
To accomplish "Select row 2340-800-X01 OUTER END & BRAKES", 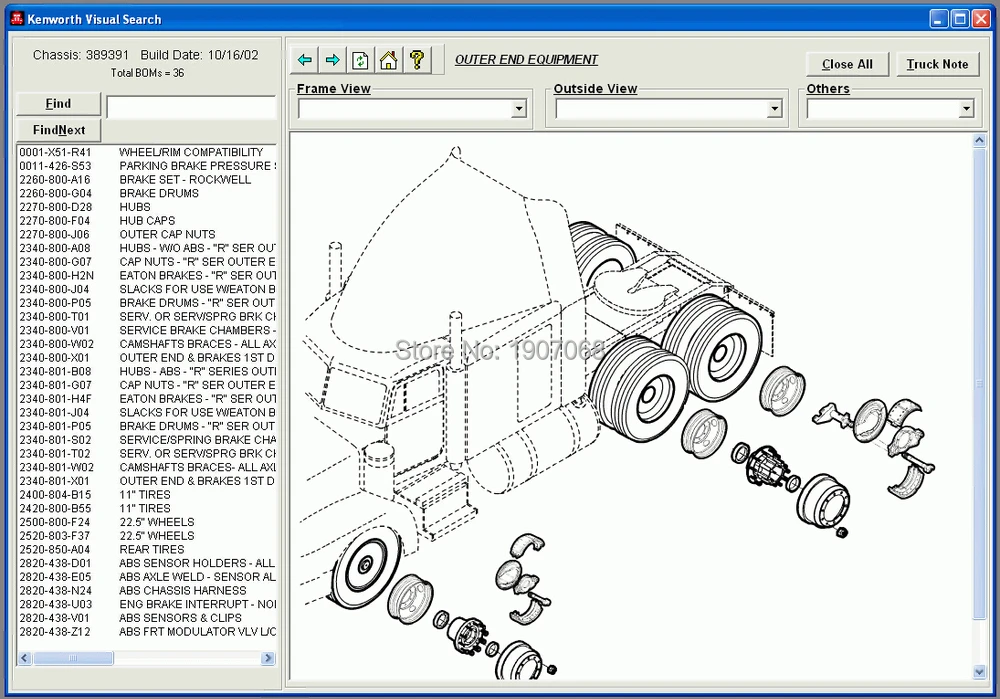I will 147,358.
